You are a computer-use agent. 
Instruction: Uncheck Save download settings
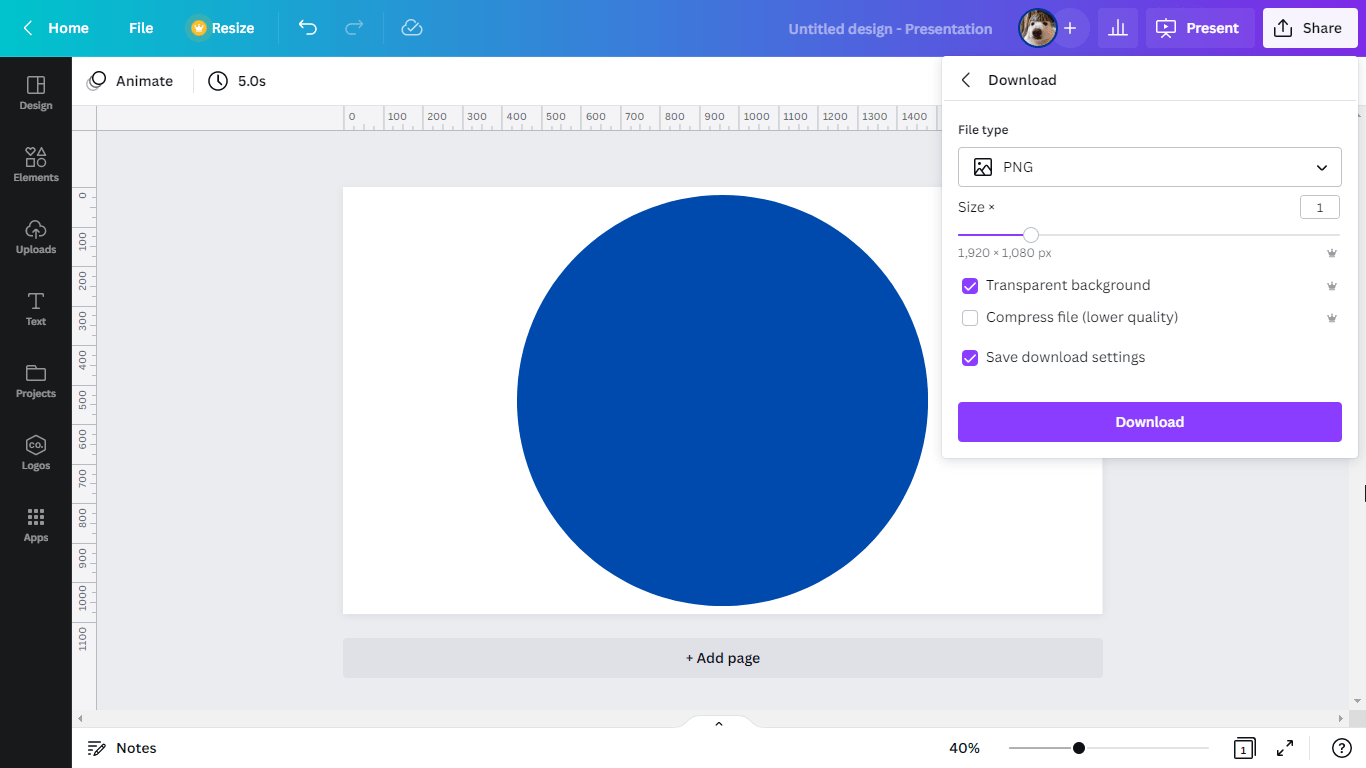(969, 357)
